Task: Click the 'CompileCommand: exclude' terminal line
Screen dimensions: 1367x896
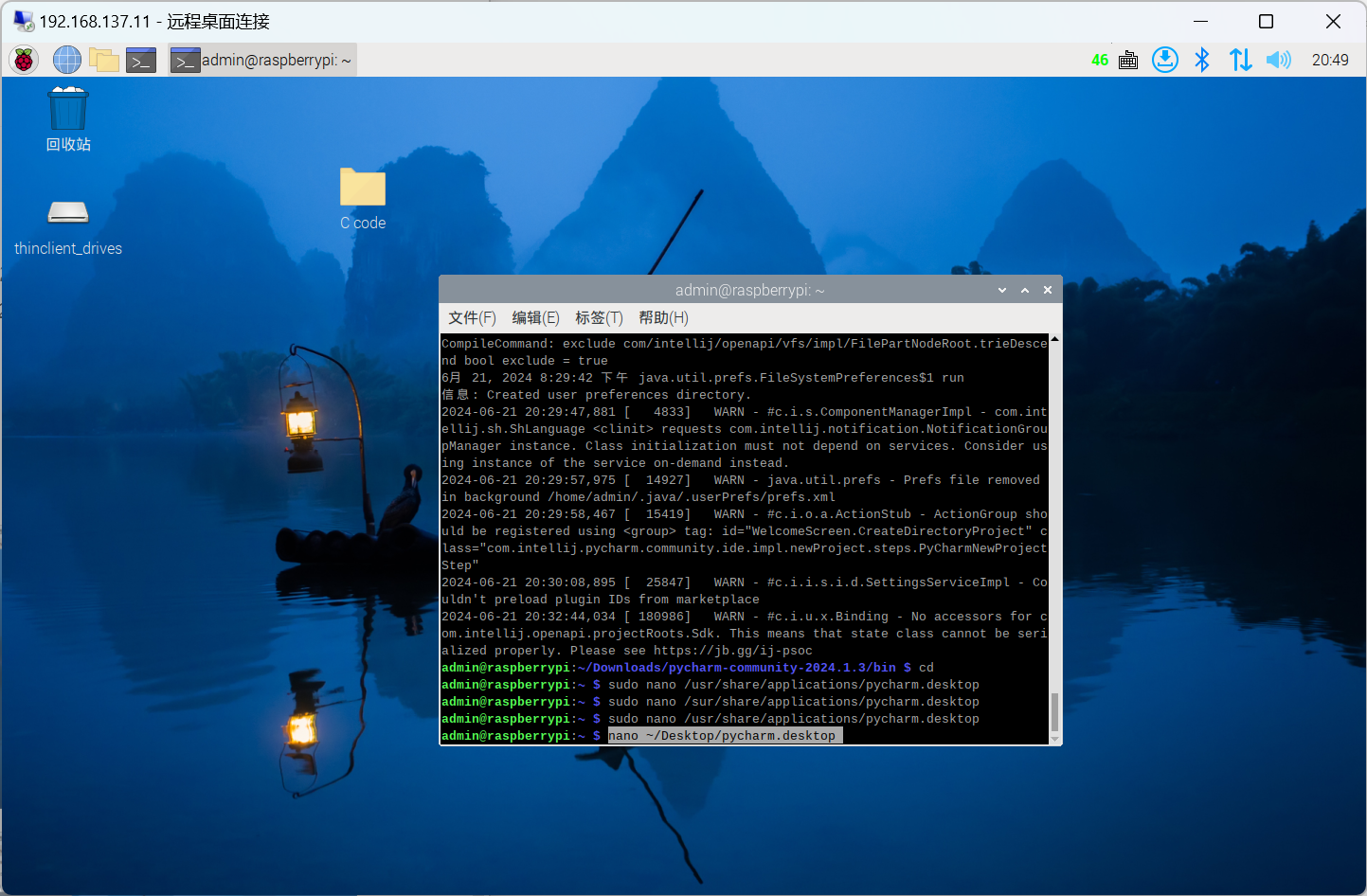Action: [745, 344]
